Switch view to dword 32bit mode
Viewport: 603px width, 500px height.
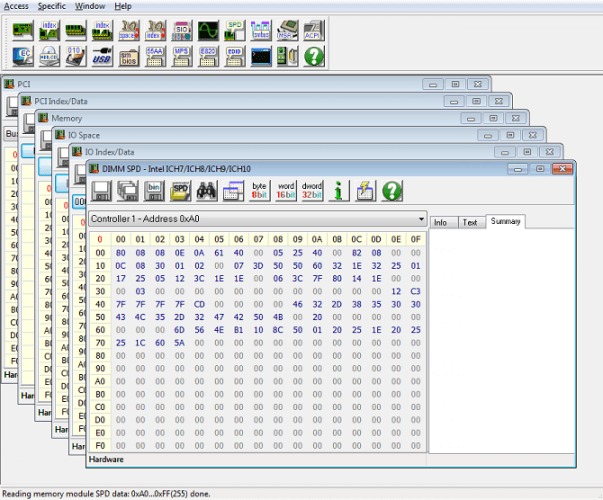click(x=312, y=190)
